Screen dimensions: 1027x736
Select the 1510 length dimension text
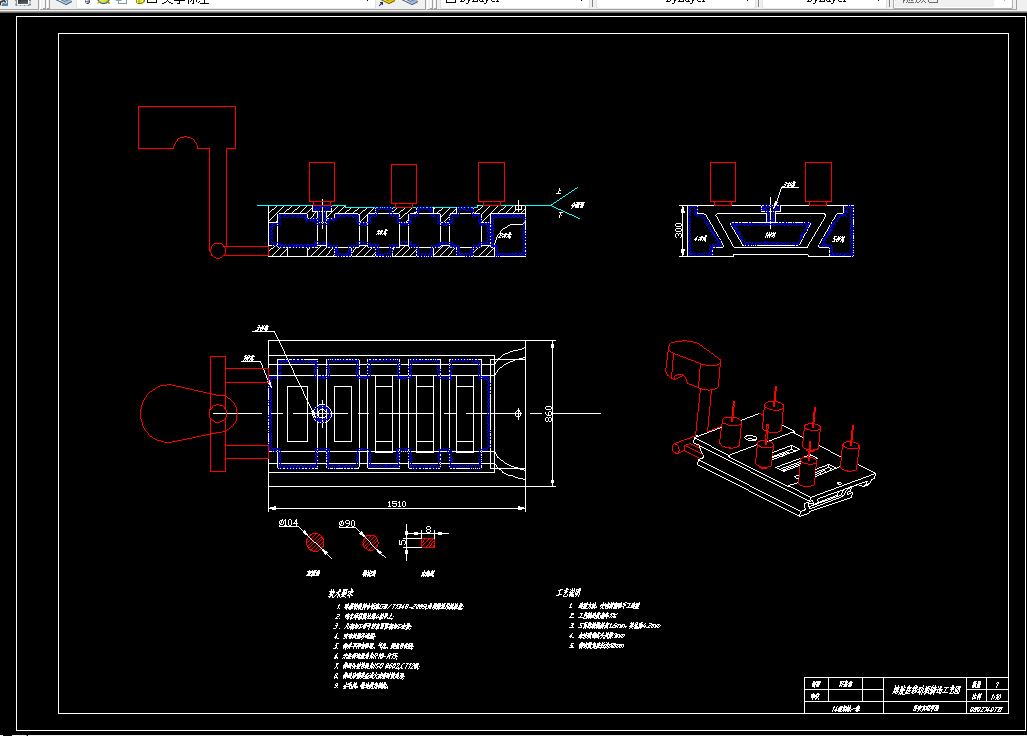pos(396,504)
